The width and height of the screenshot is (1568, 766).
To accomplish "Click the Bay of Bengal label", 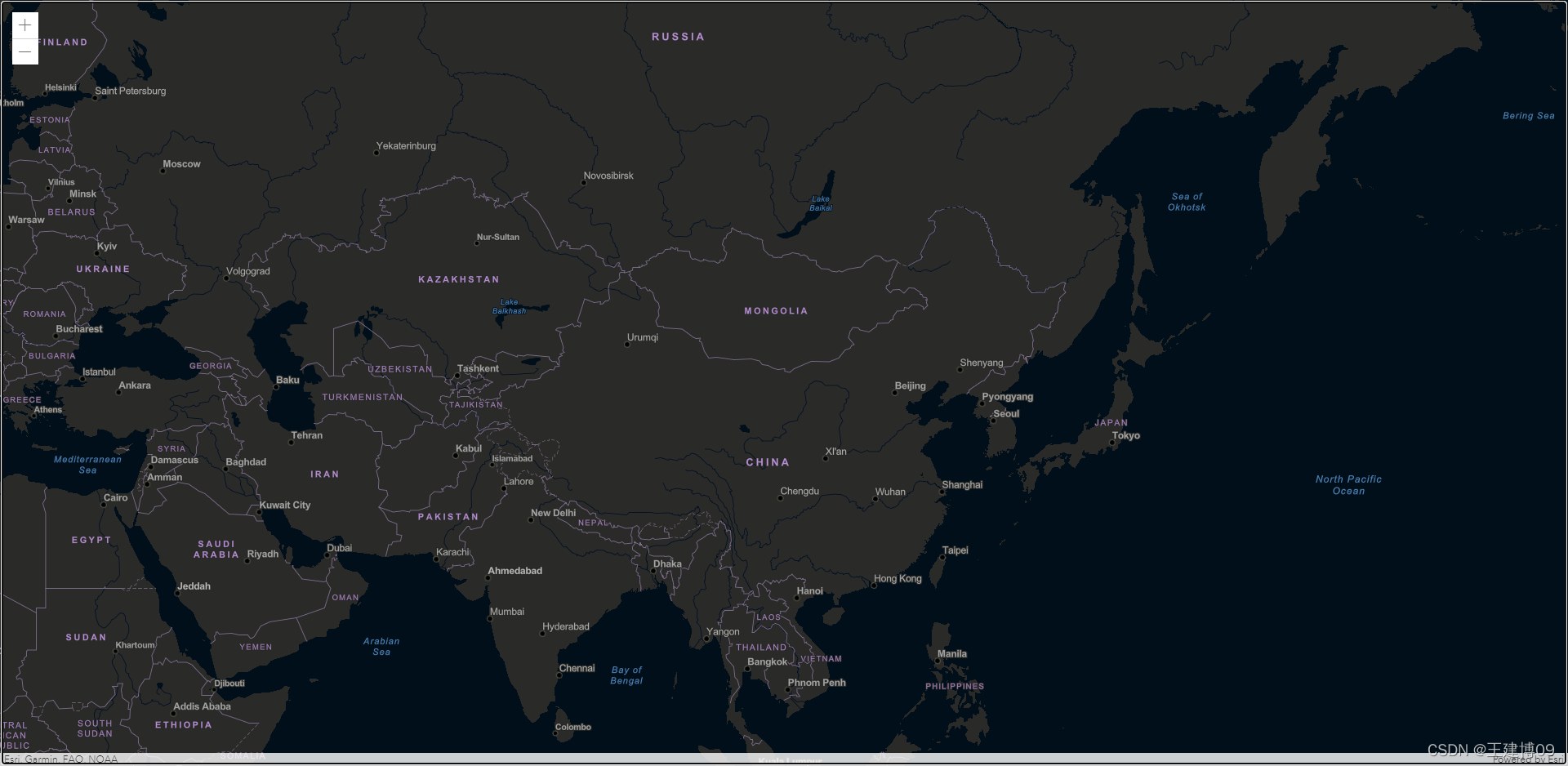I will 626,675.
